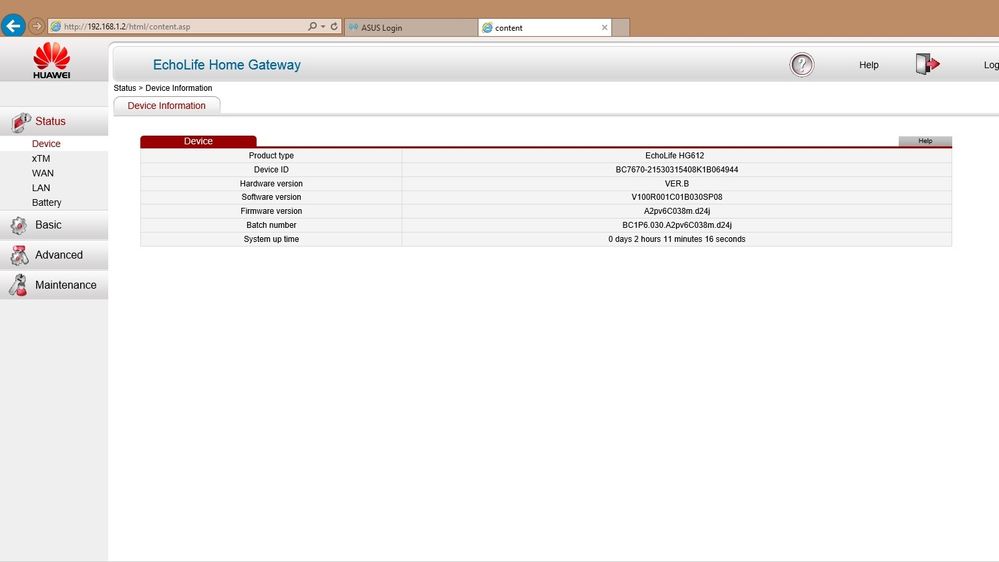
Task: Click the small Help button above table
Action: tap(925, 141)
